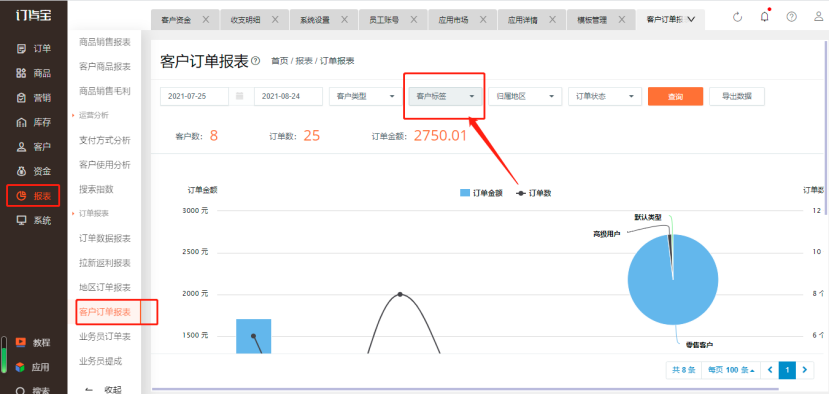The image size is (829, 394).
Task: Select page 1 in pagination
Action: coord(787,370)
